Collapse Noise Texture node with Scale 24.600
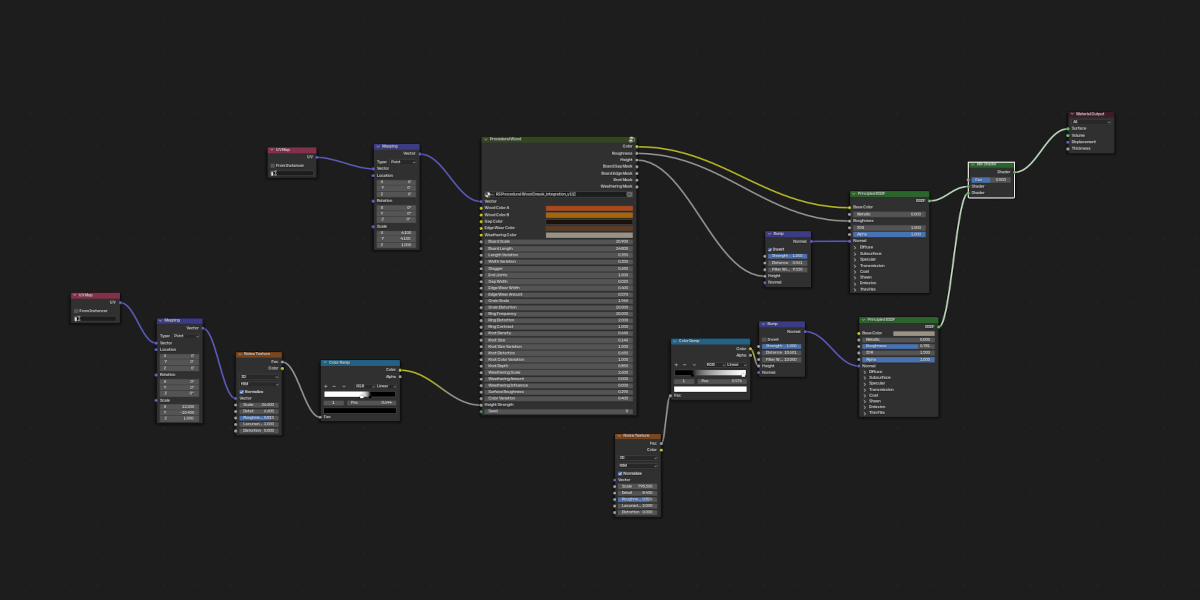 click(240, 354)
